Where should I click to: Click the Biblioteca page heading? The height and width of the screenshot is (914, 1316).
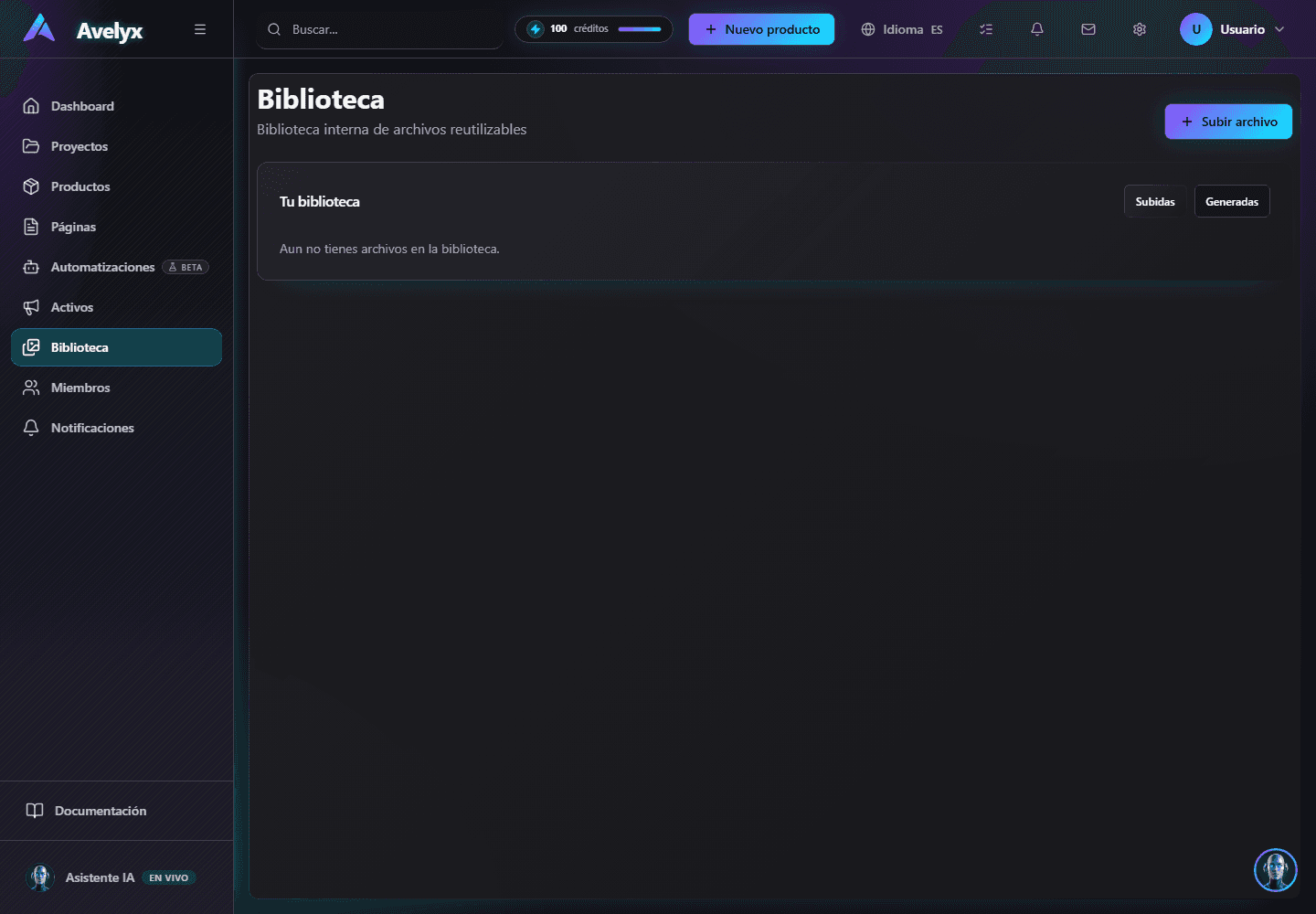[x=321, y=99]
